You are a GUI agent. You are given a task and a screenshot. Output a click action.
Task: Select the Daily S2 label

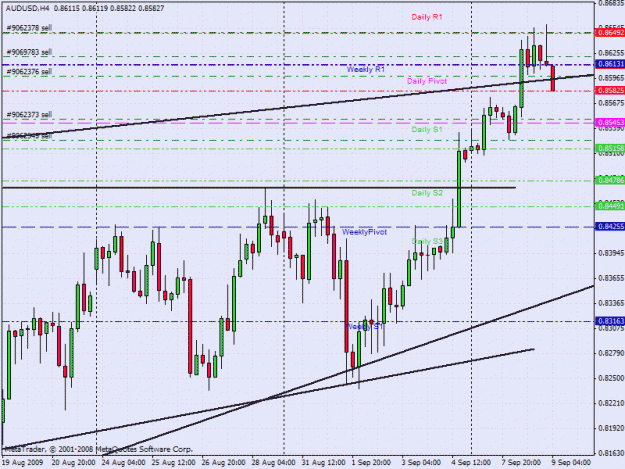(427, 193)
